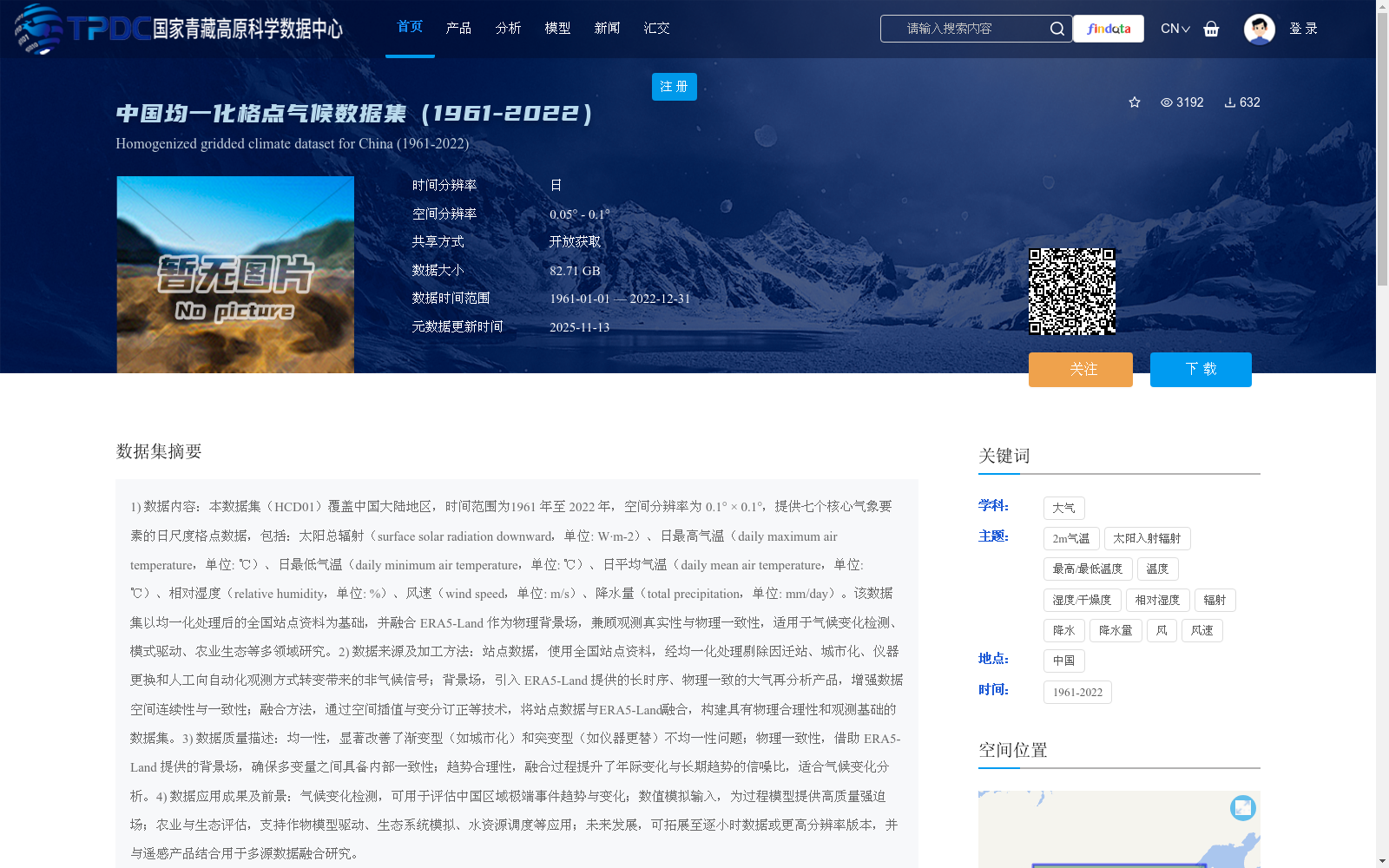Click the dataset QR code
1389x868 pixels.
(1073, 290)
